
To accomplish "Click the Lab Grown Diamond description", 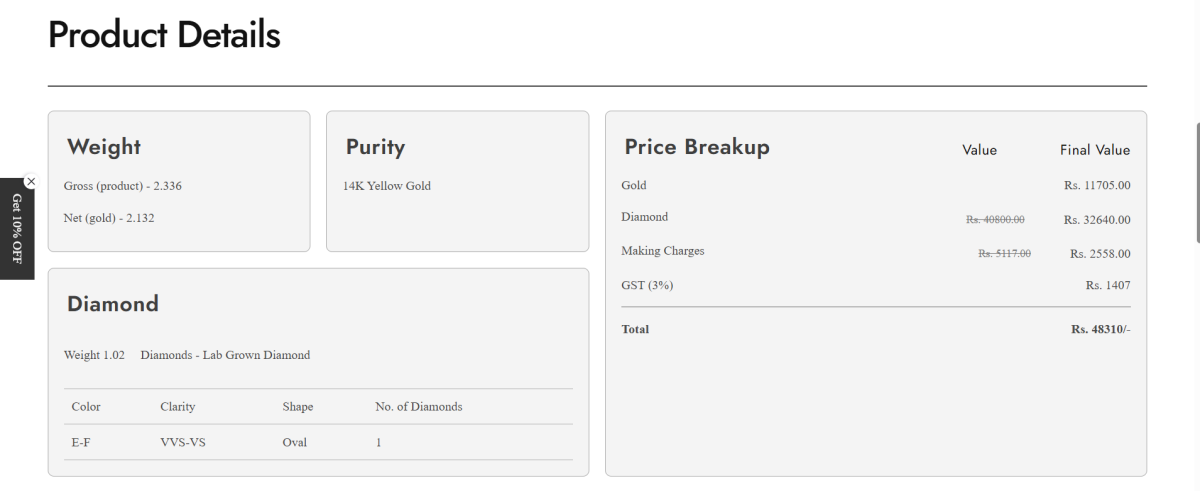I will point(225,355).
